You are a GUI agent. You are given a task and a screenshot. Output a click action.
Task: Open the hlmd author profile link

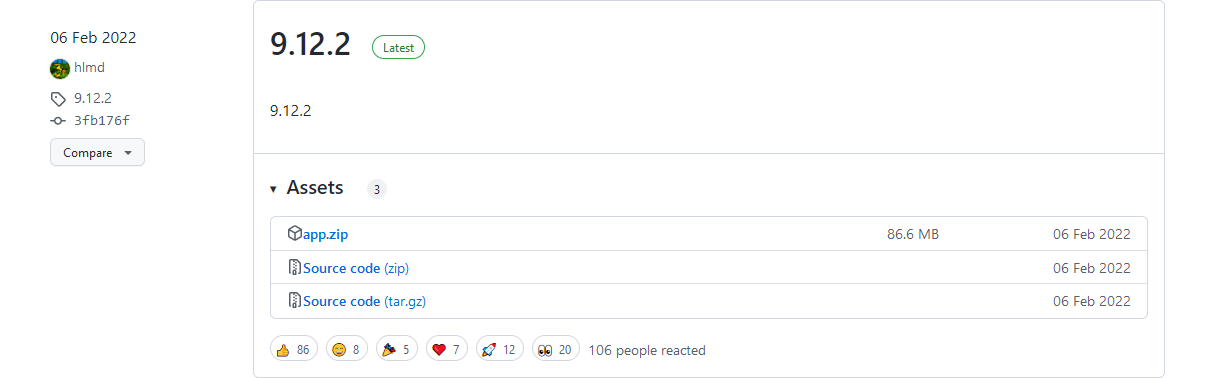click(89, 68)
